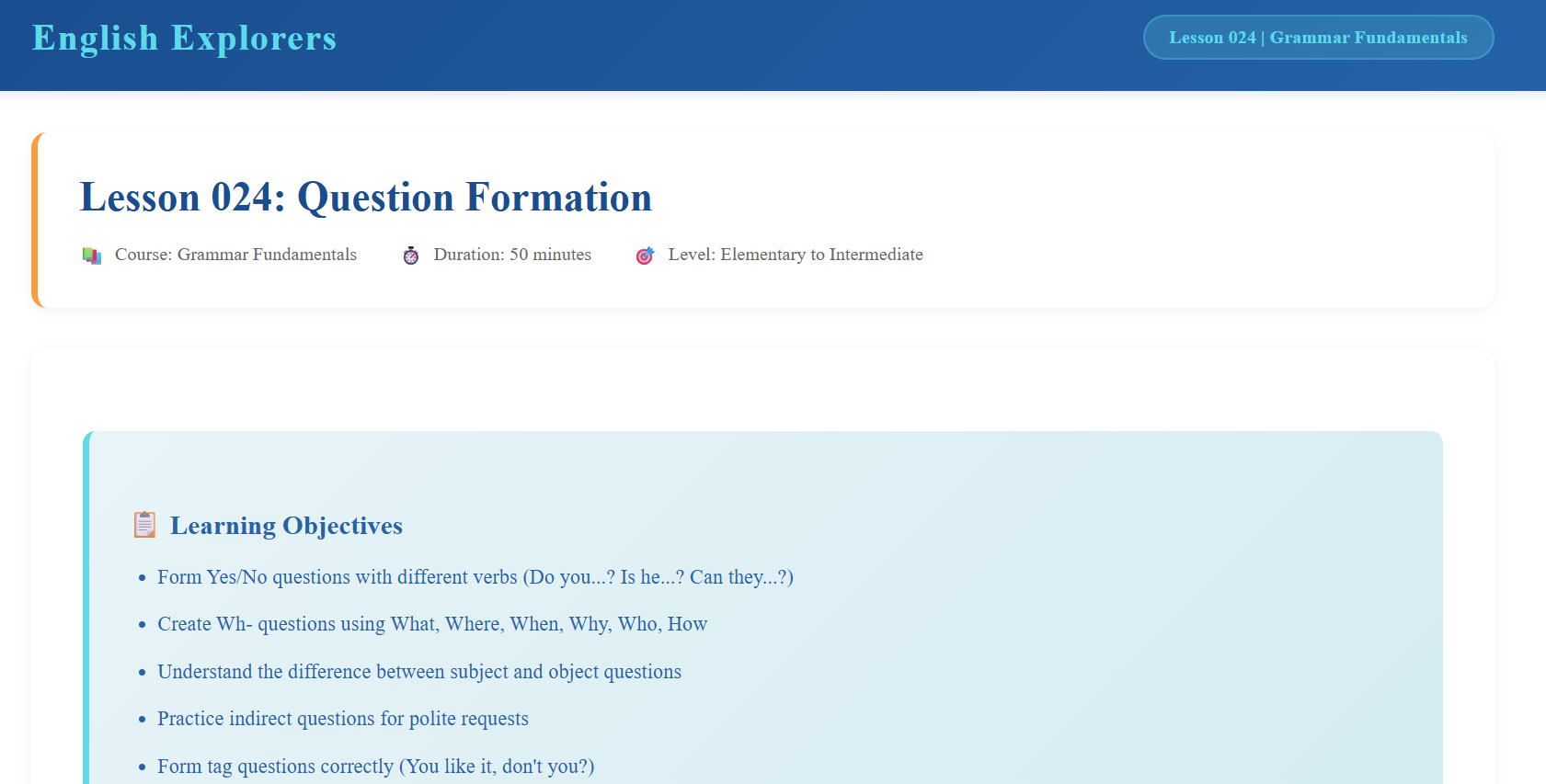
Task: Click the Learning Objectives section heading
Action: (286, 526)
